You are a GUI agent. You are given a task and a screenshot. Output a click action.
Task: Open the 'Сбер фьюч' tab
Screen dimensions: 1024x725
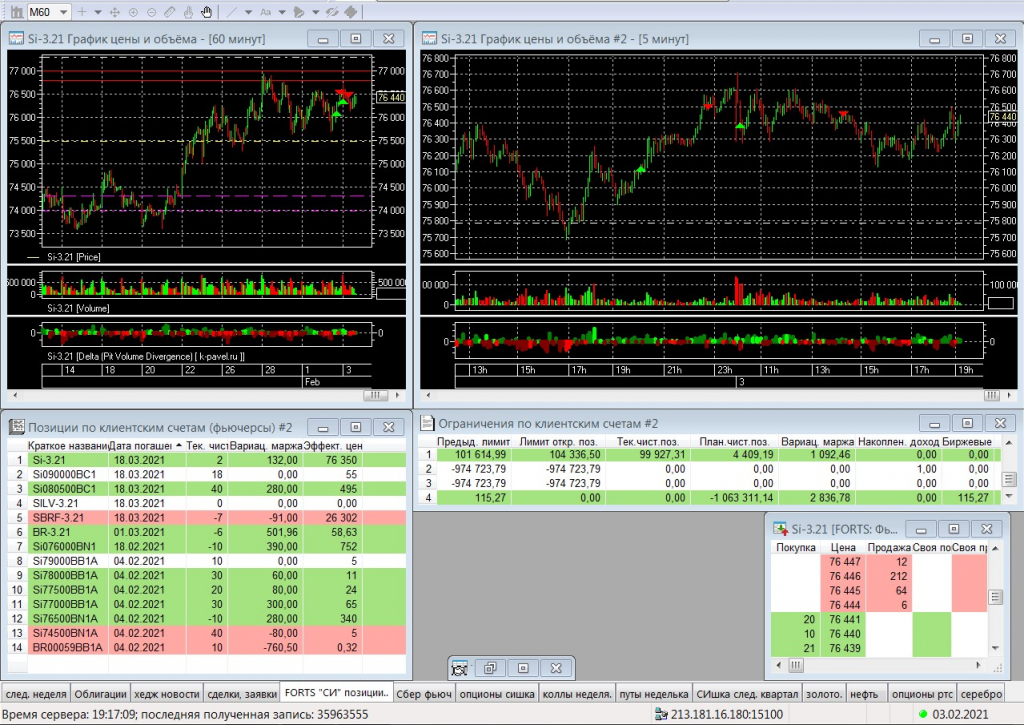tap(424, 694)
